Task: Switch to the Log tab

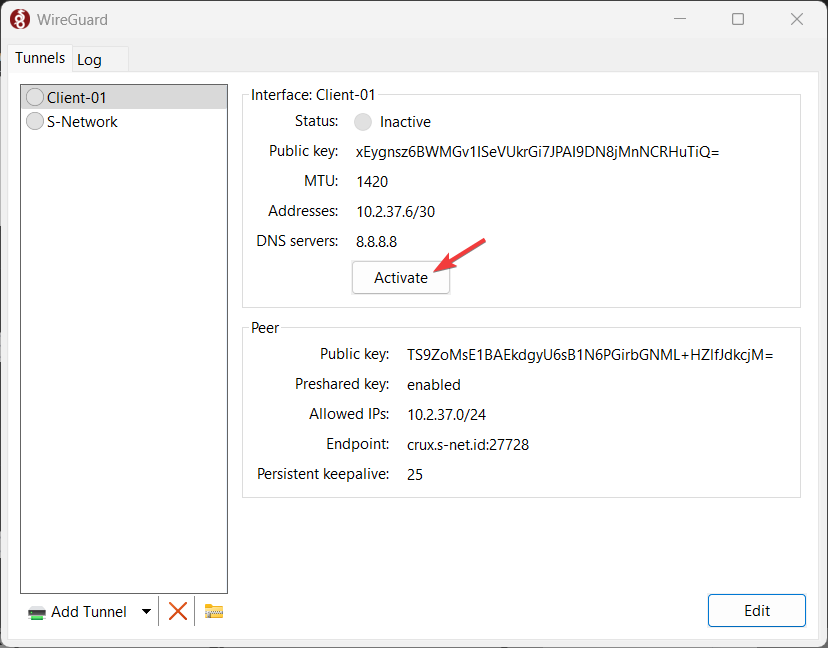Action: click(x=89, y=60)
